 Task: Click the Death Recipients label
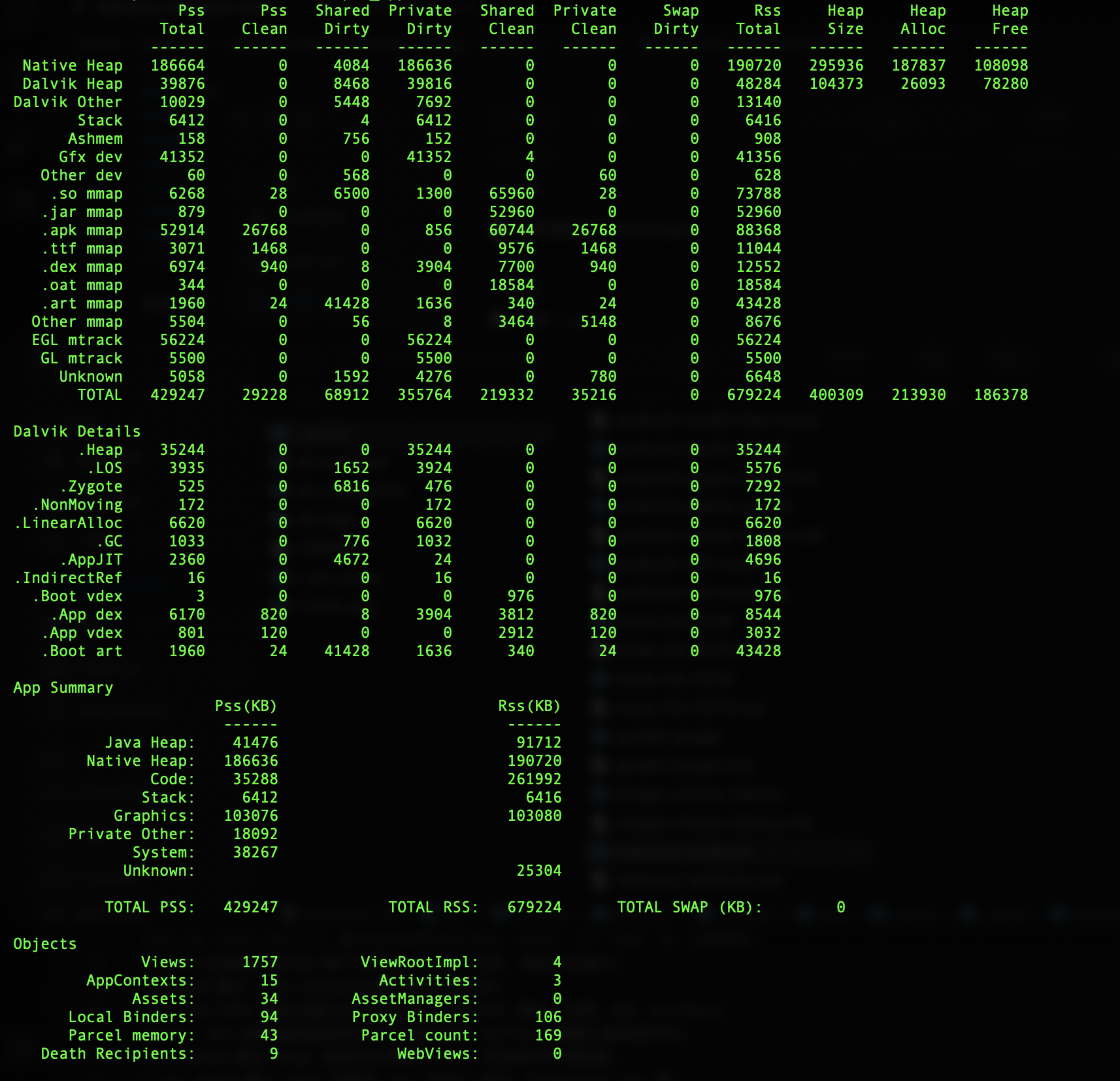click(118, 1054)
